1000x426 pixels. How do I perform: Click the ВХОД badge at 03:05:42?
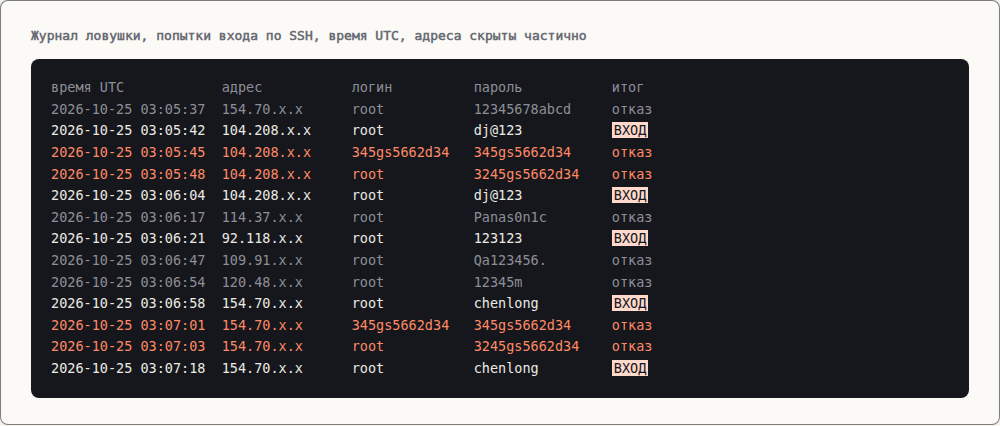tap(629, 131)
